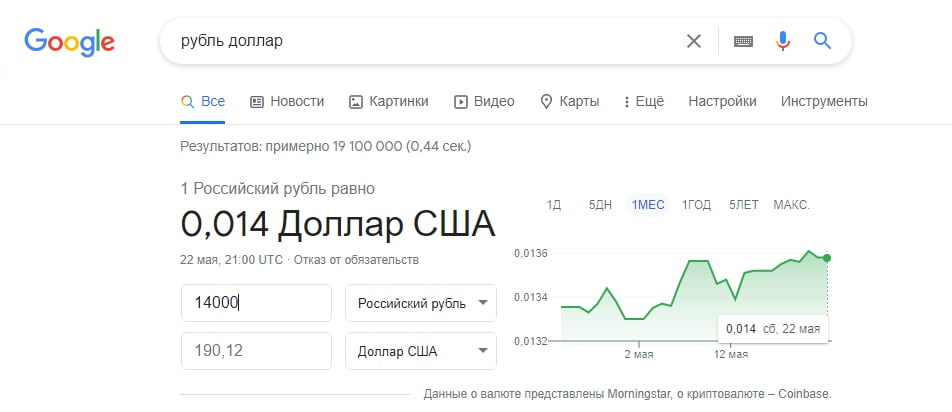Clear the search query with X icon
Image resolution: width=952 pixels, height=412 pixels.
pos(694,41)
